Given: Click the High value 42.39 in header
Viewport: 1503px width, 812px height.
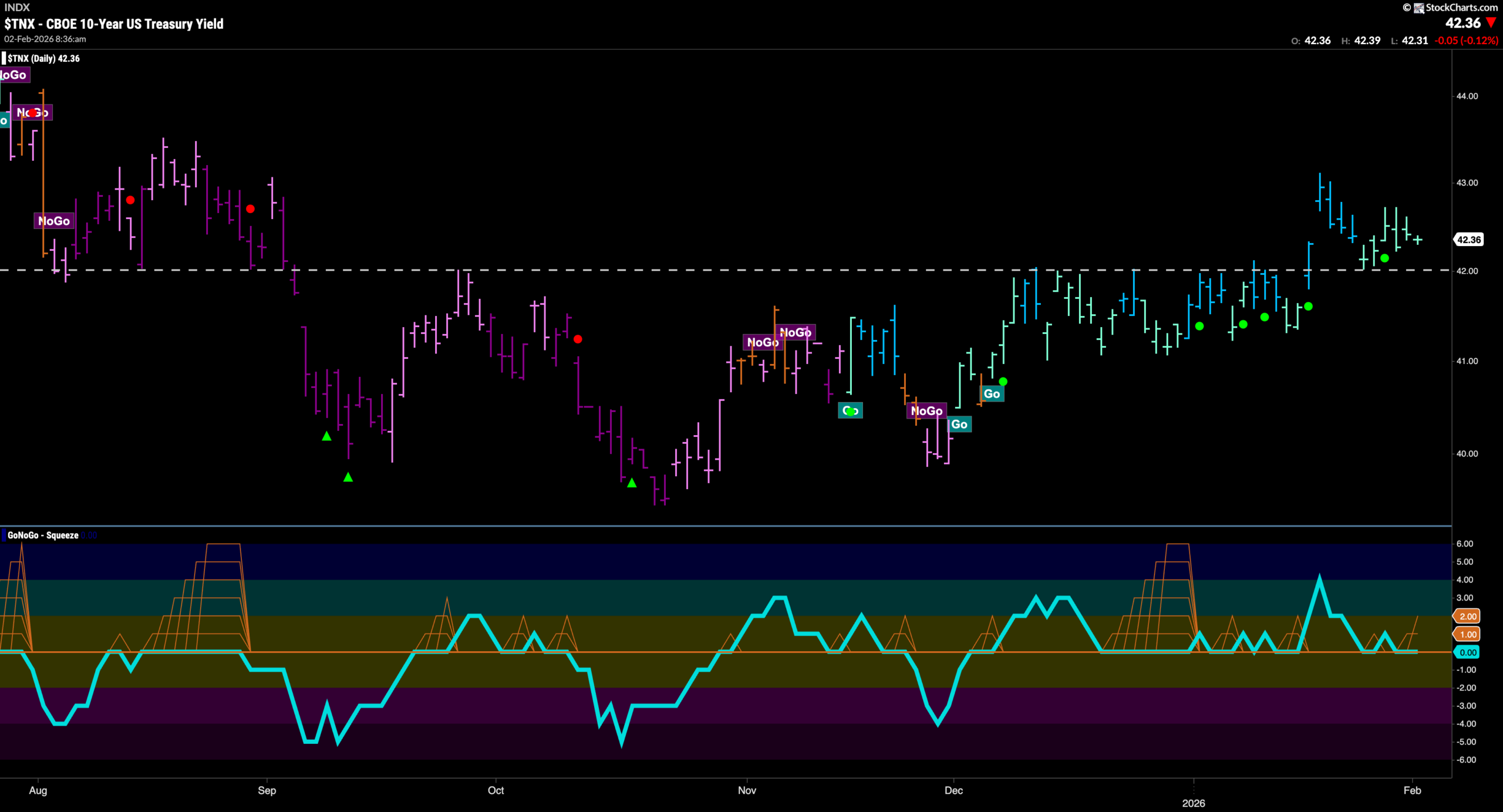Looking at the screenshot, I should coord(1367,41).
